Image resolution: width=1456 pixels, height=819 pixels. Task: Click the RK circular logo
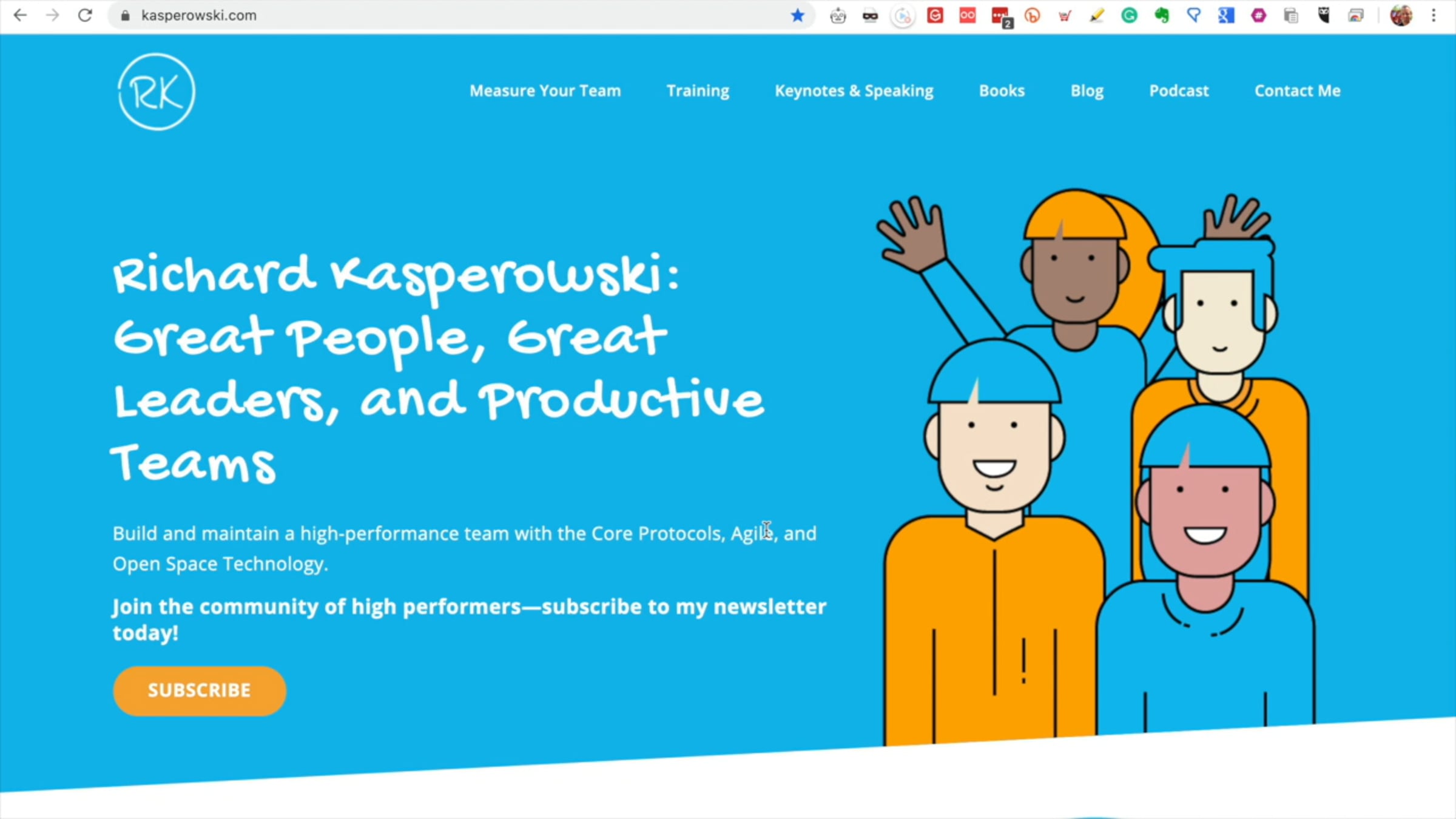(157, 92)
